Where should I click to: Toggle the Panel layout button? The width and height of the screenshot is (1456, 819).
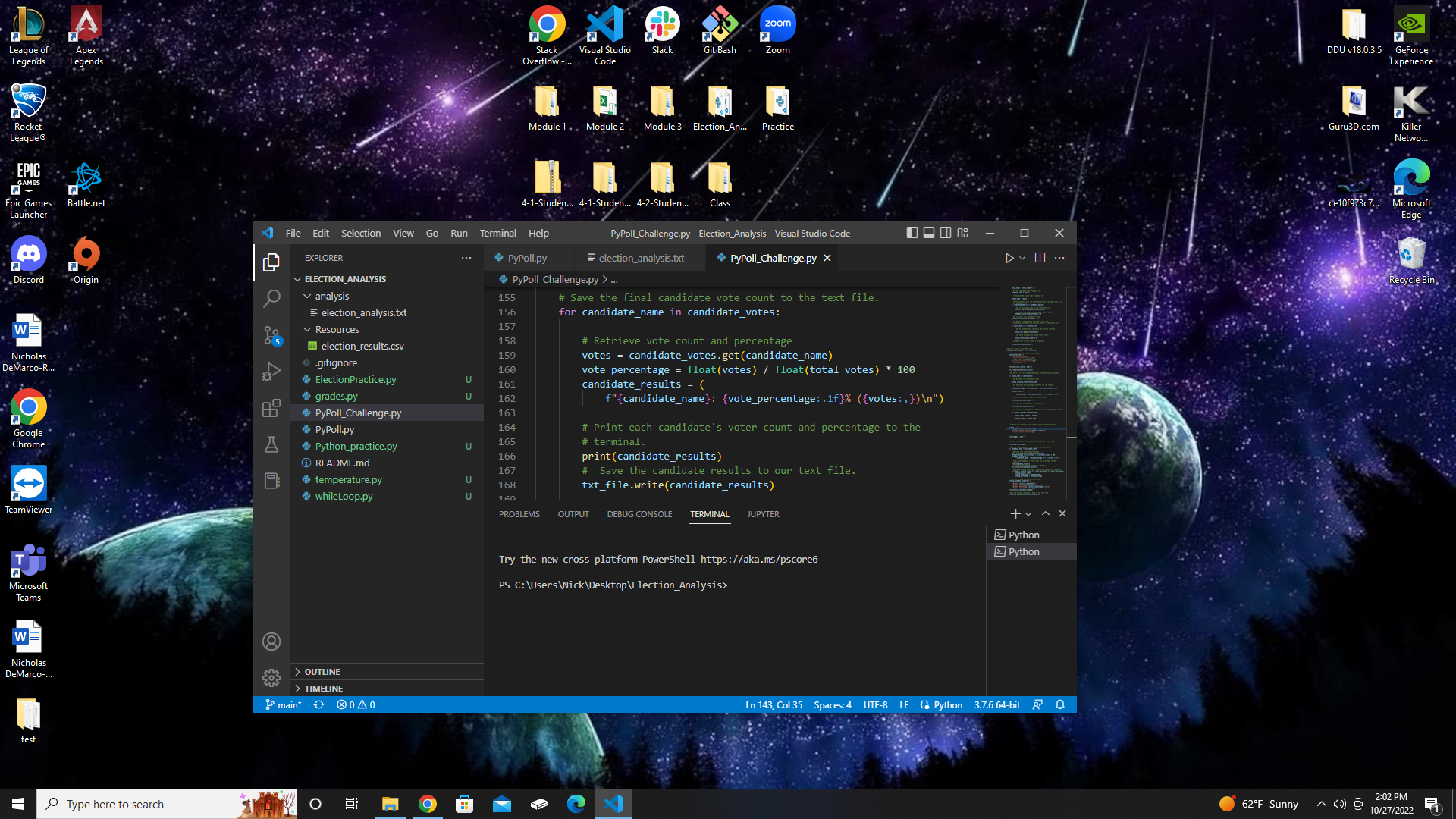point(928,233)
